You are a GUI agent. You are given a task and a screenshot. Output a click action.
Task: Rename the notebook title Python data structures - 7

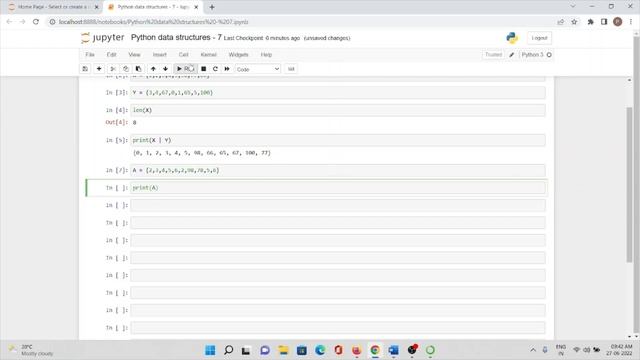click(x=176, y=38)
